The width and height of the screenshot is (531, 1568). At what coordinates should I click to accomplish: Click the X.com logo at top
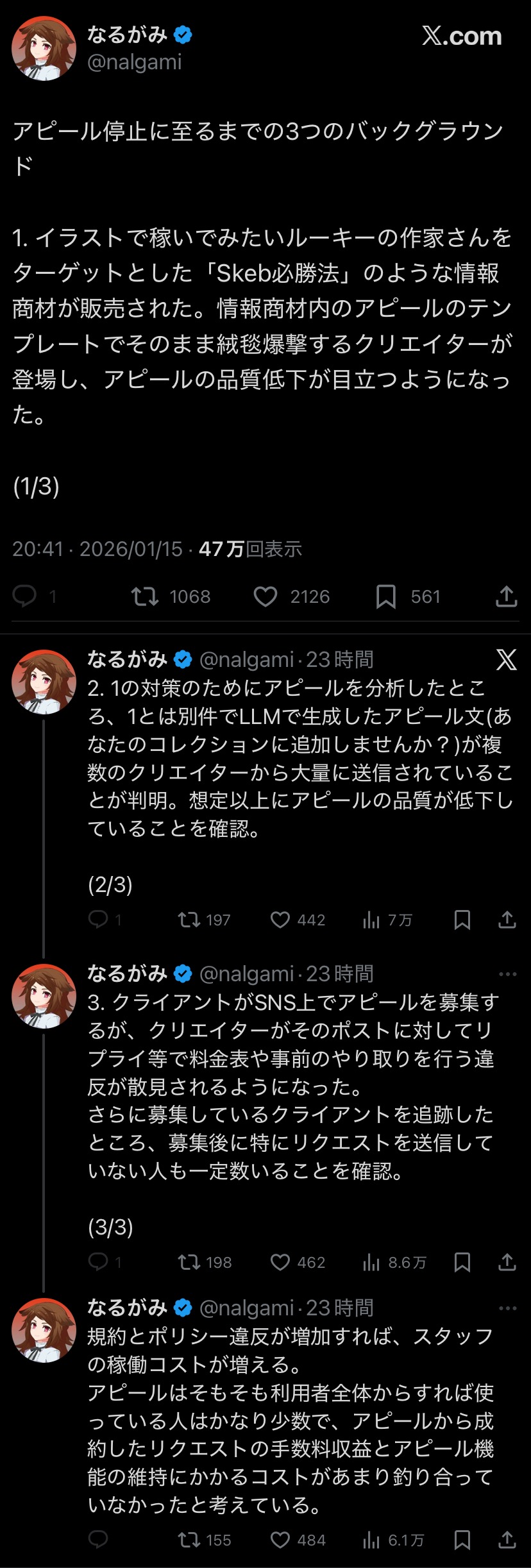(462, 37)
